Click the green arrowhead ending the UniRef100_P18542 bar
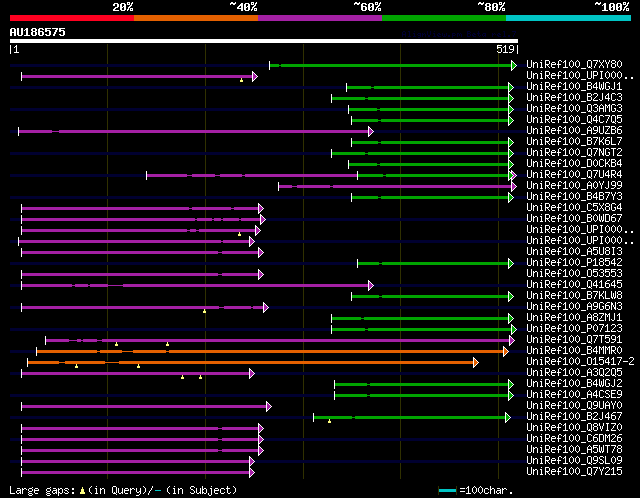 511,264
